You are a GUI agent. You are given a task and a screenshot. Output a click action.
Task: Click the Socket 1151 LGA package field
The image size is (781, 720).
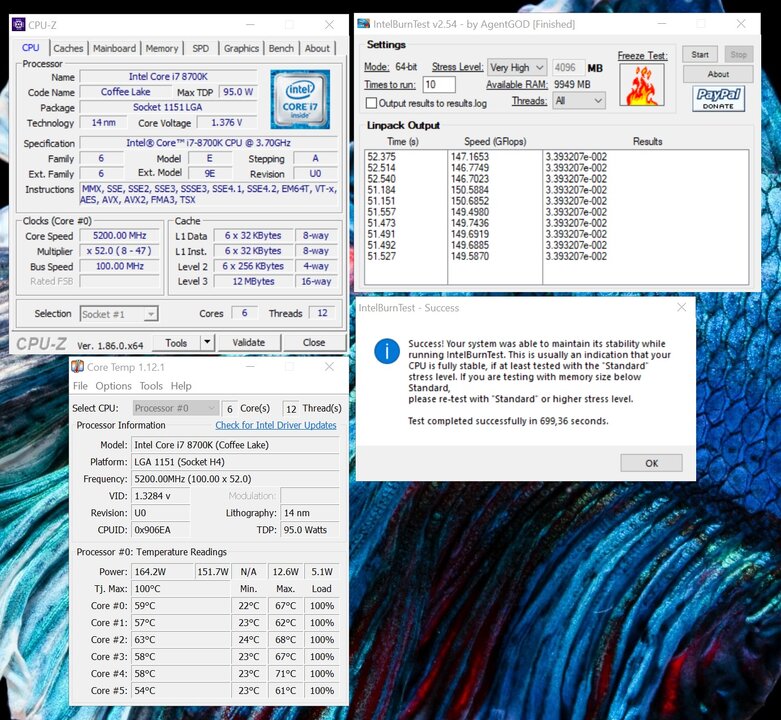tap(168, 107)
